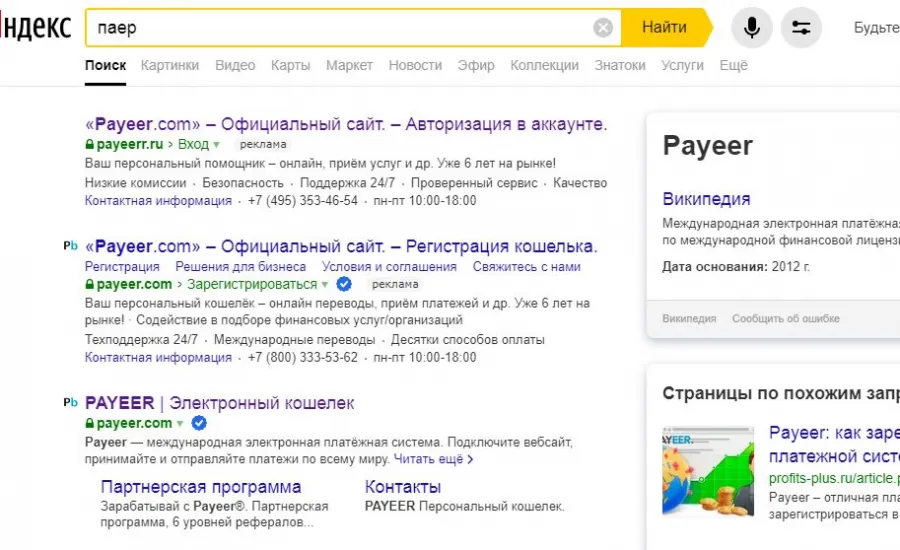Screen dimensions: 900x550
Task: Click phone number +7 (800) 333-53-62
Action: pyautogui.click(x=302, y=357)
